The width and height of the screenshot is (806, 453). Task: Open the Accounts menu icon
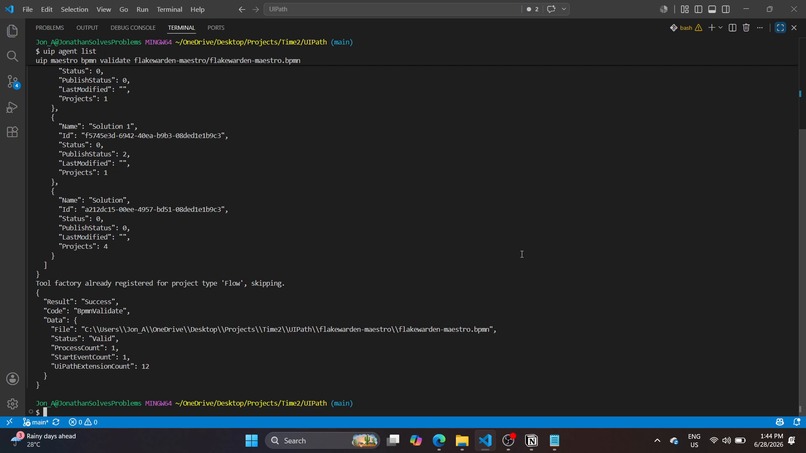[12, 379]
